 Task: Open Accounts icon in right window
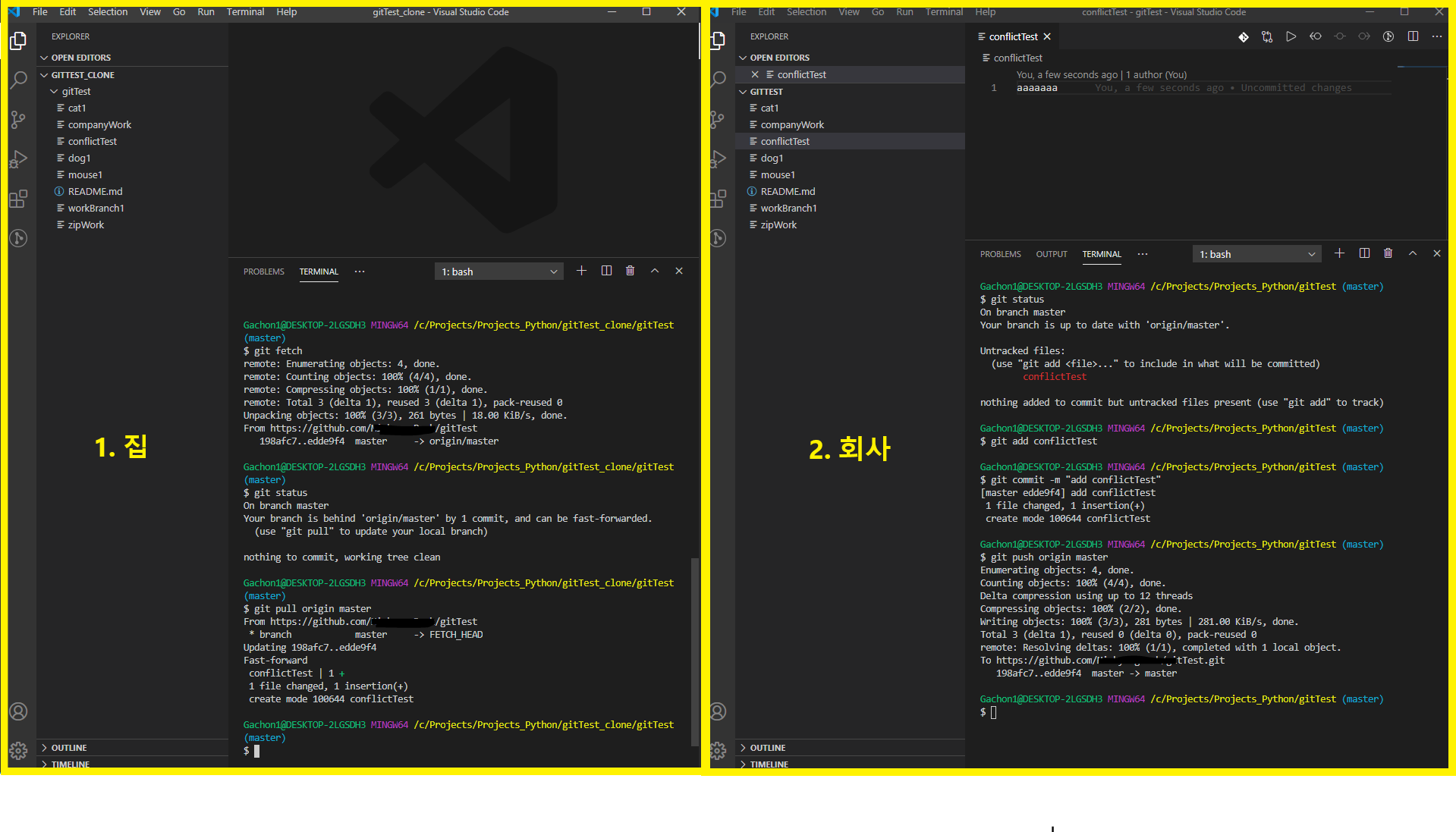pyautogui.click(x=718, y=711)
